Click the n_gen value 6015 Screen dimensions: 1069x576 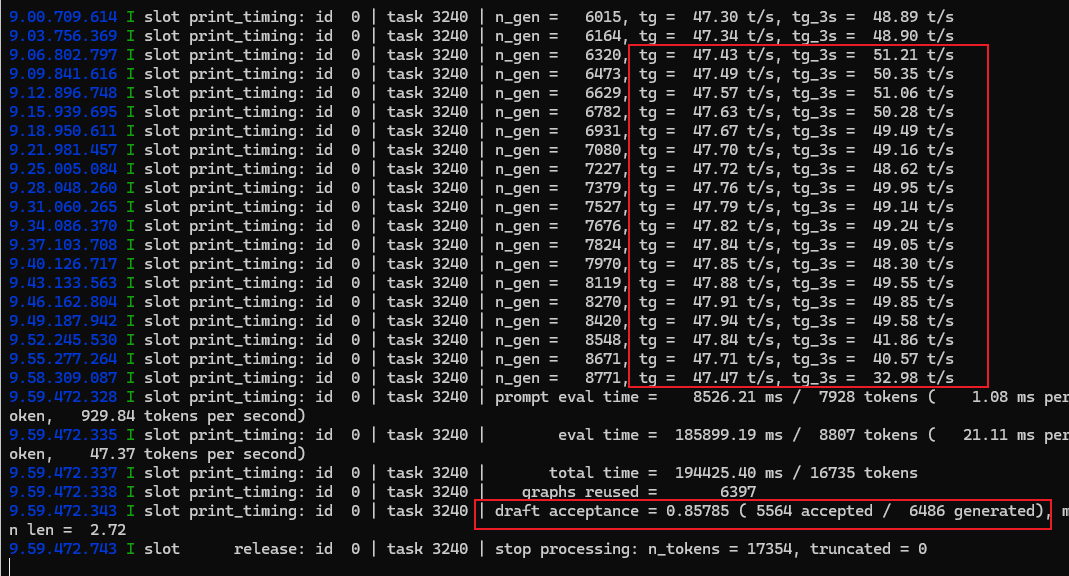point(603,16)
